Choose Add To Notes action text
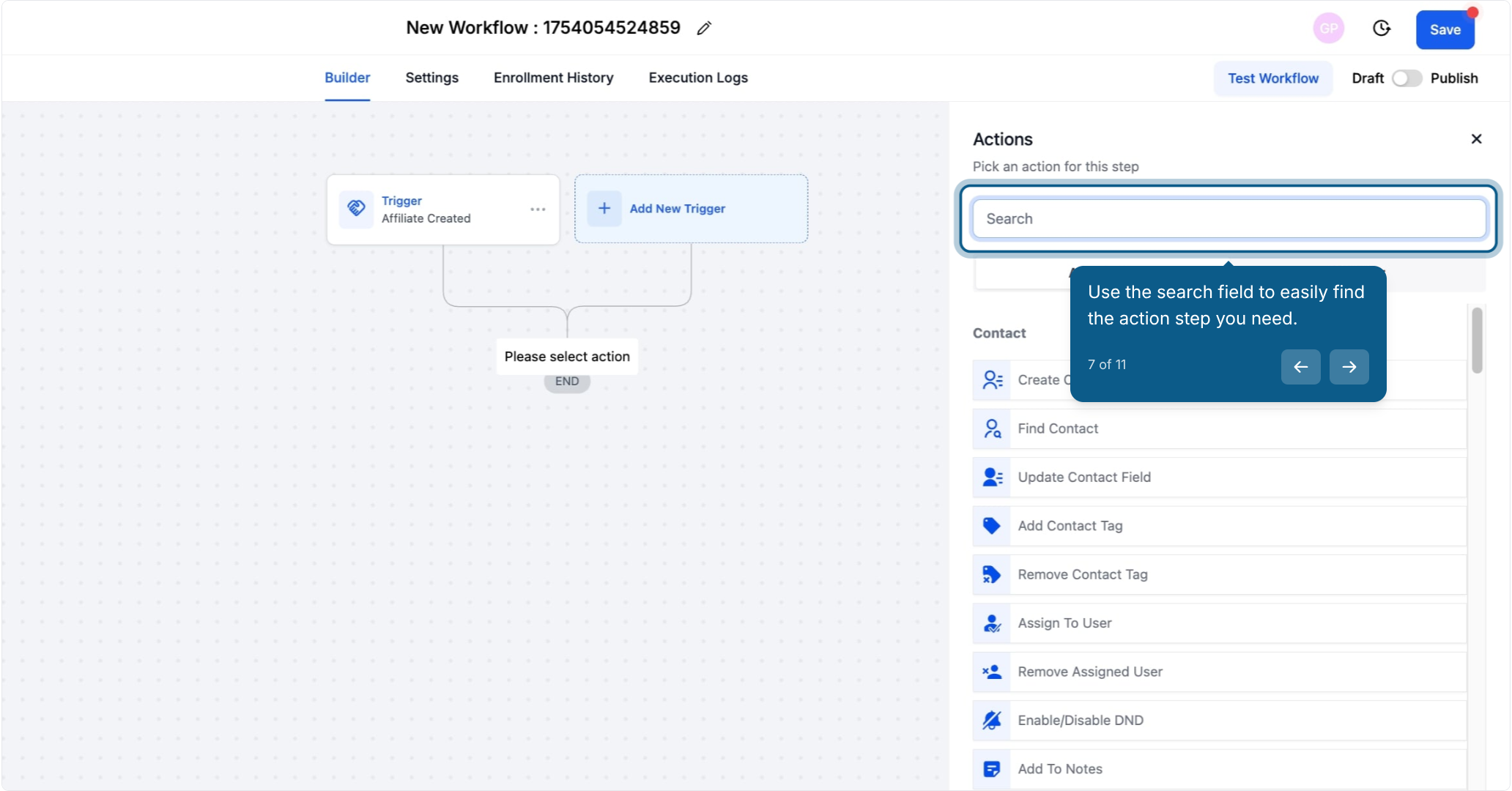The width and height of the screenshot is (1512, 791). click(1060, 769)
